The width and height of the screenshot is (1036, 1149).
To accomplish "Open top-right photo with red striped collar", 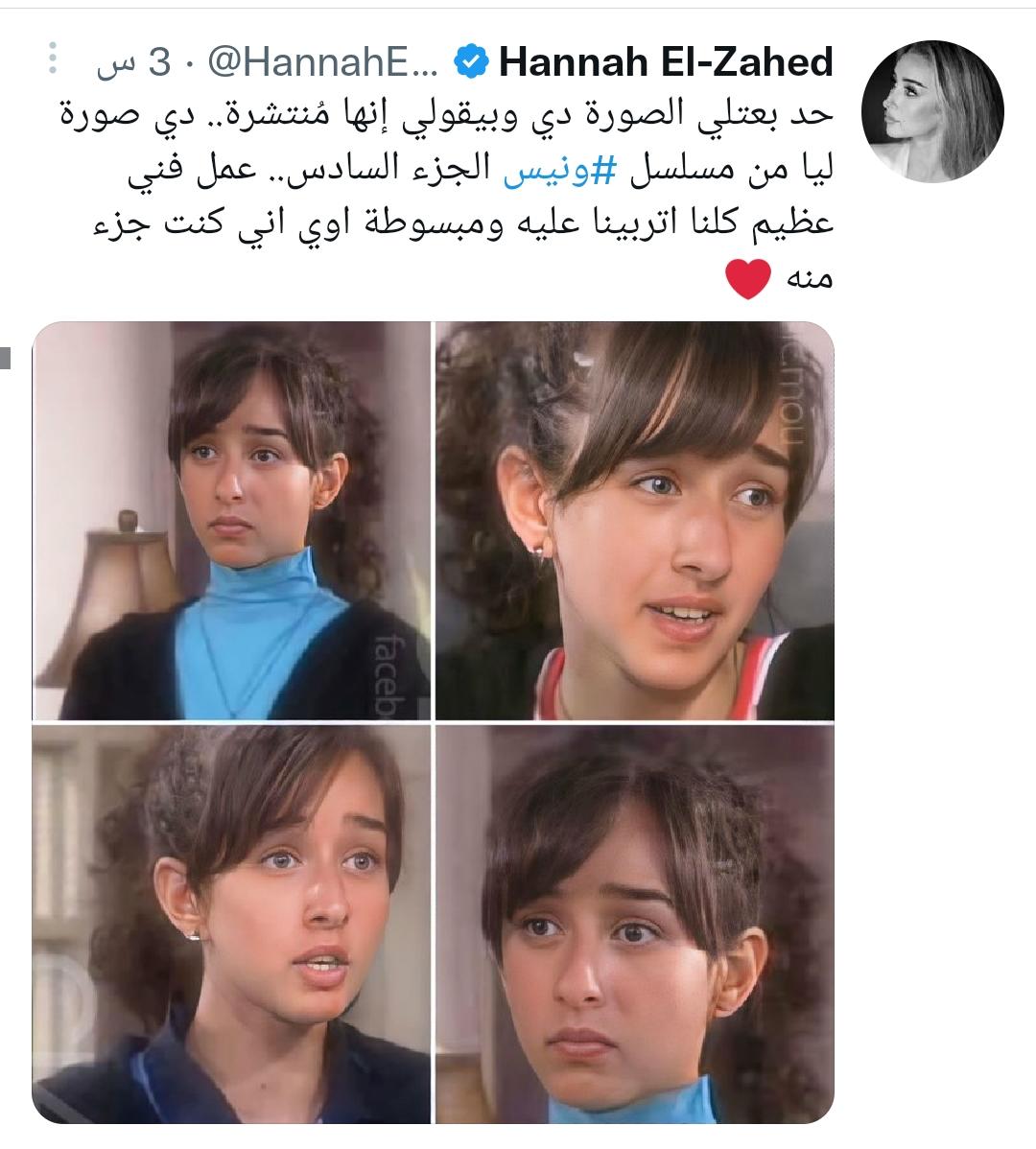I will pyautogui.click(x=634, y=520).
